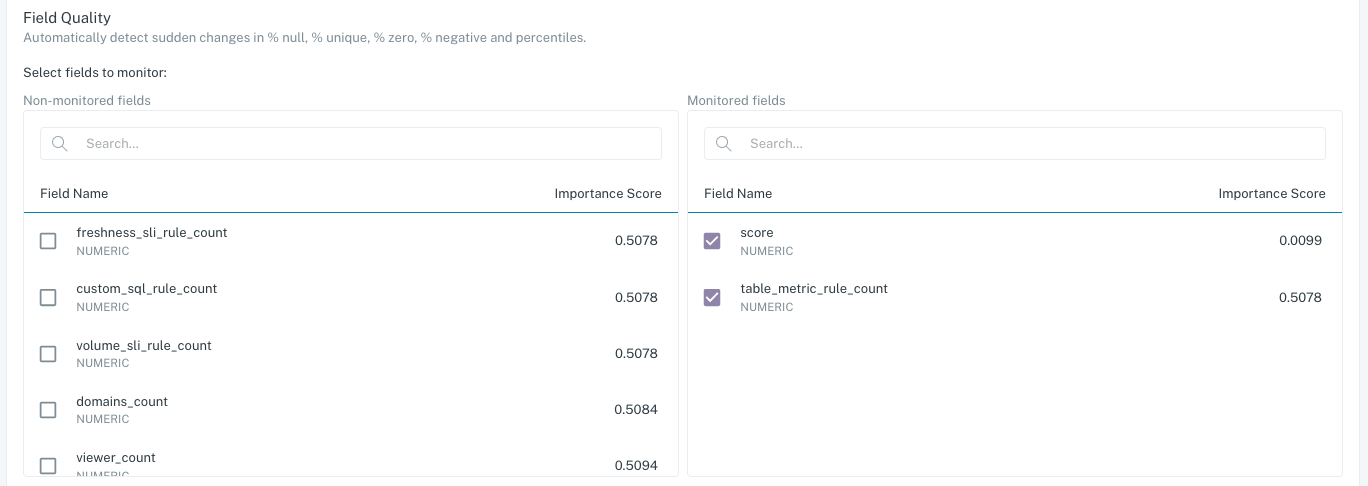Screen dimensions: 1368x486
Task: Enable monitoring for custom_sql_rule_count
Action: coord(48,297)
